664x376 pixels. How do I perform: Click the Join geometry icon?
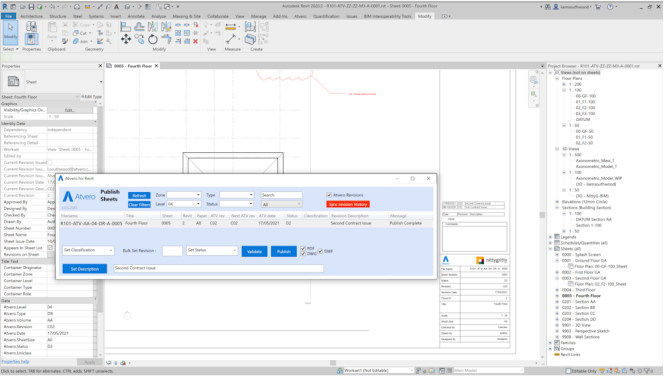click(x=76, y=41)
